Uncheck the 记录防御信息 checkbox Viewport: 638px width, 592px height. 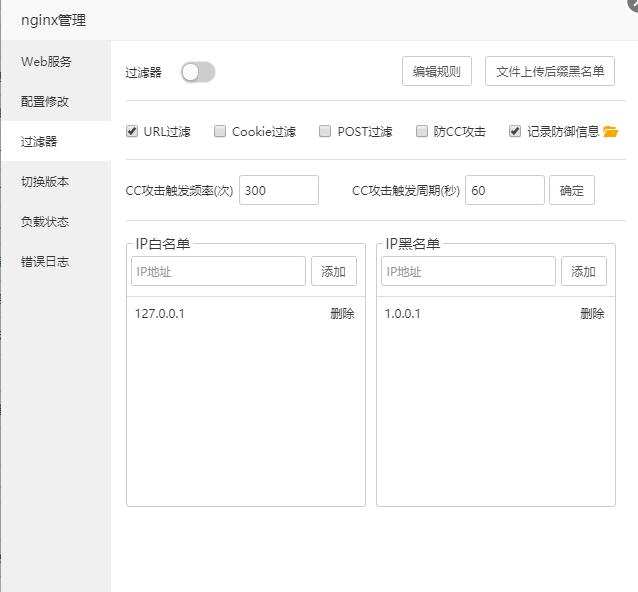point(515,131)
